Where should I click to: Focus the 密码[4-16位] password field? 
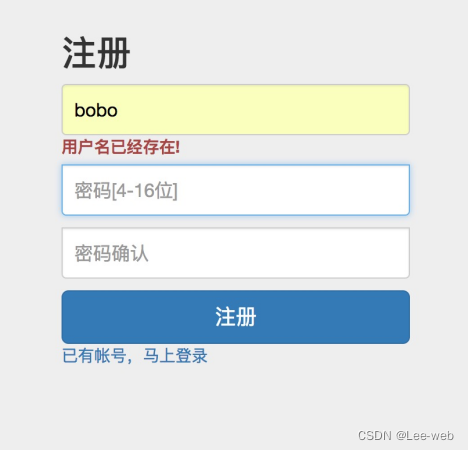[236, 190]
